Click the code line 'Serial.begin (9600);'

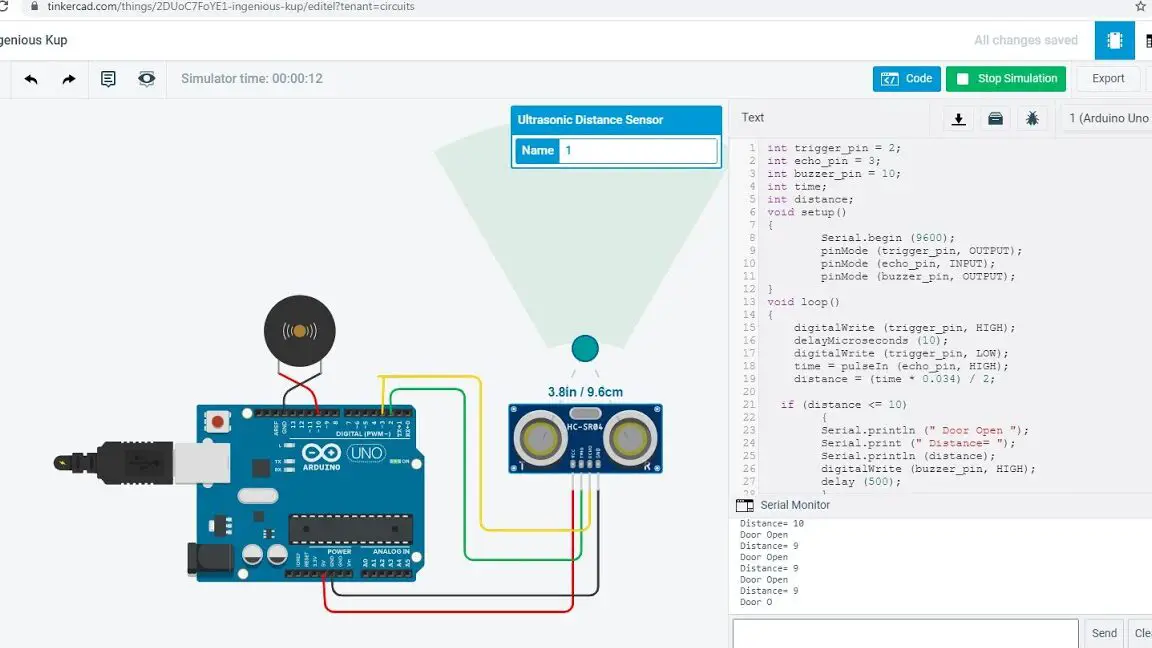pyautogui.click(x=888, y=237)
